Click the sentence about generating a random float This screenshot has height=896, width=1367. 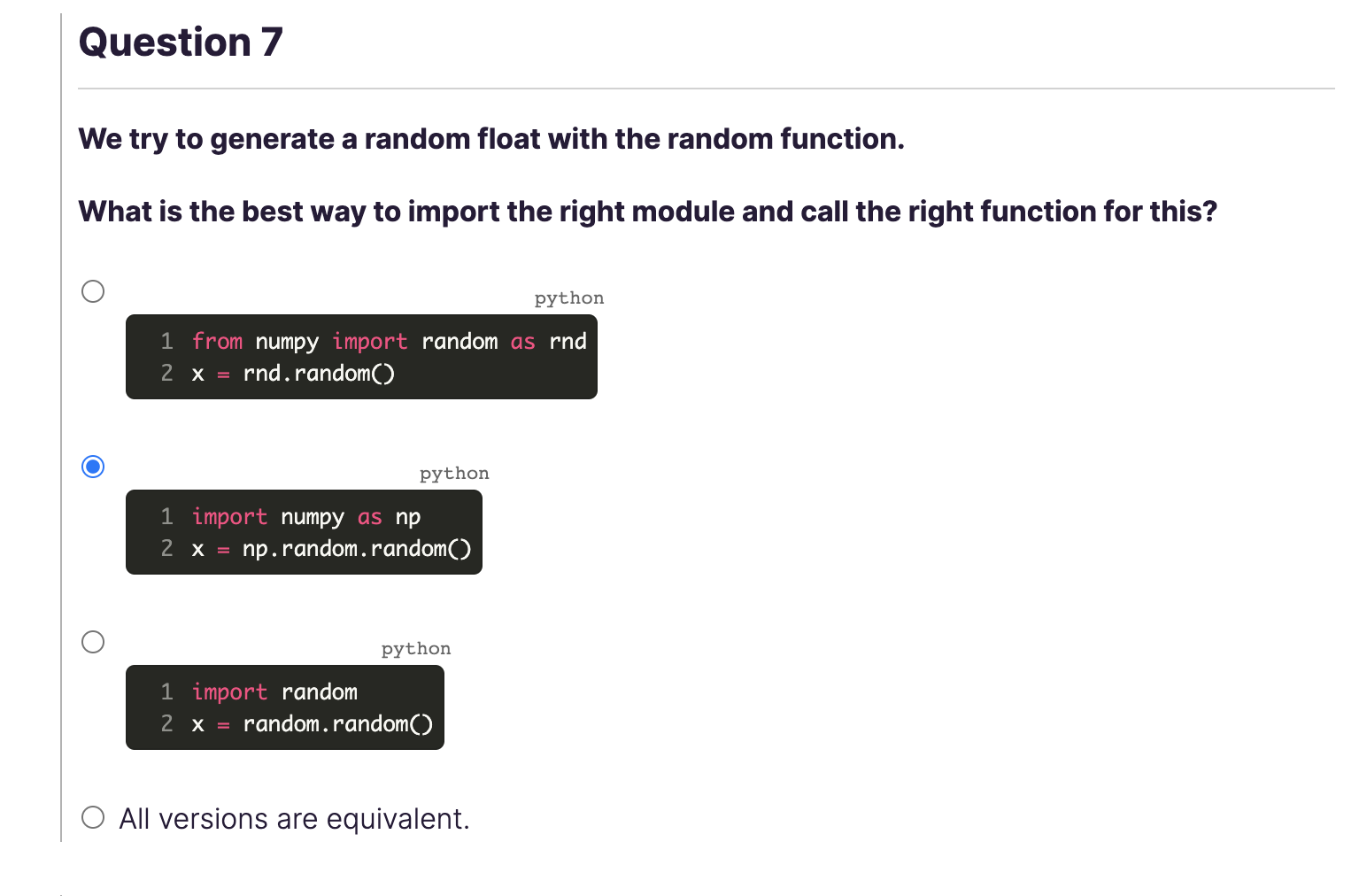(491, 139)
